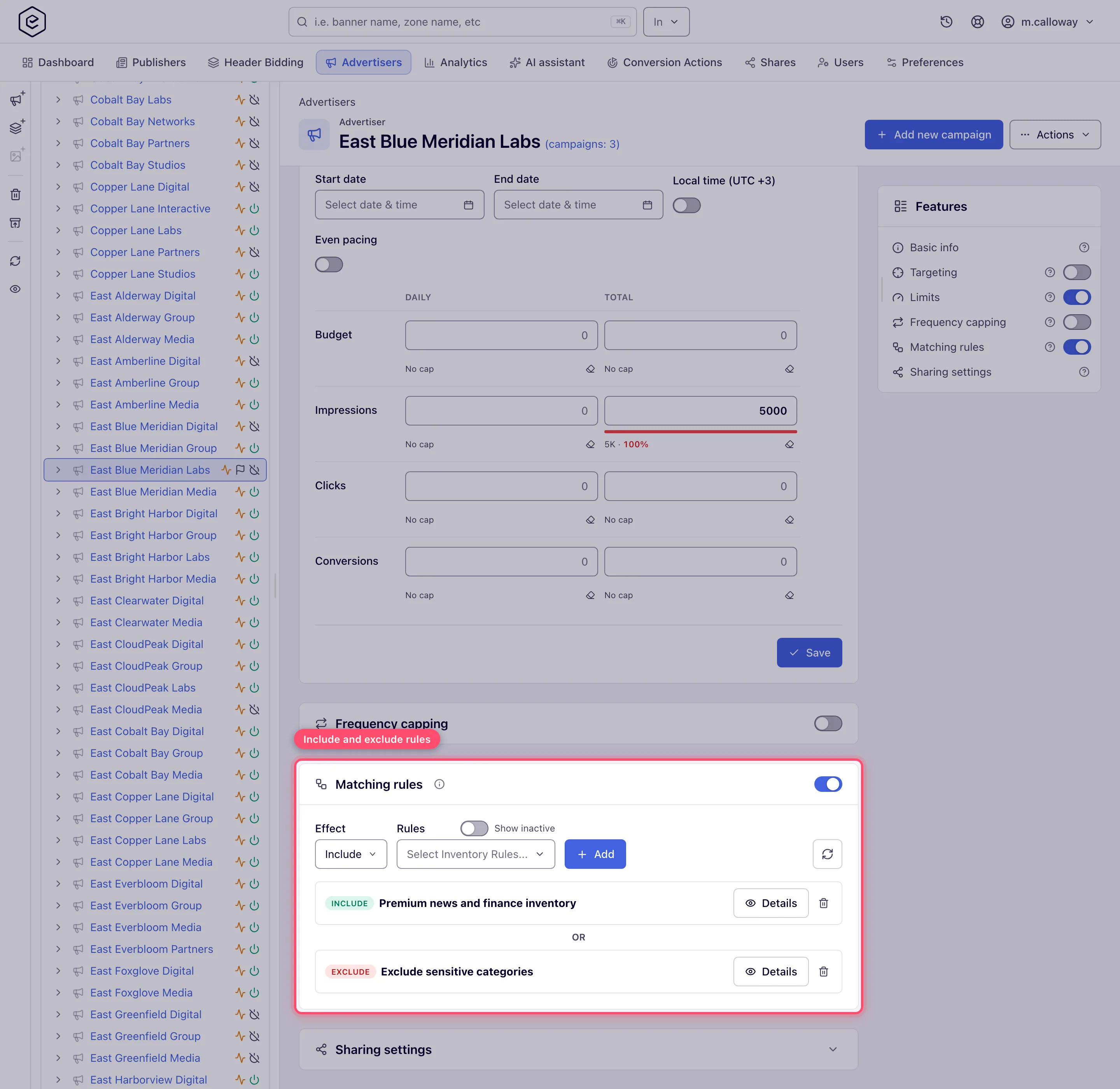Enable Targeting in the Features panel
The image size is (1120, 1089).
pos(1076,272)
